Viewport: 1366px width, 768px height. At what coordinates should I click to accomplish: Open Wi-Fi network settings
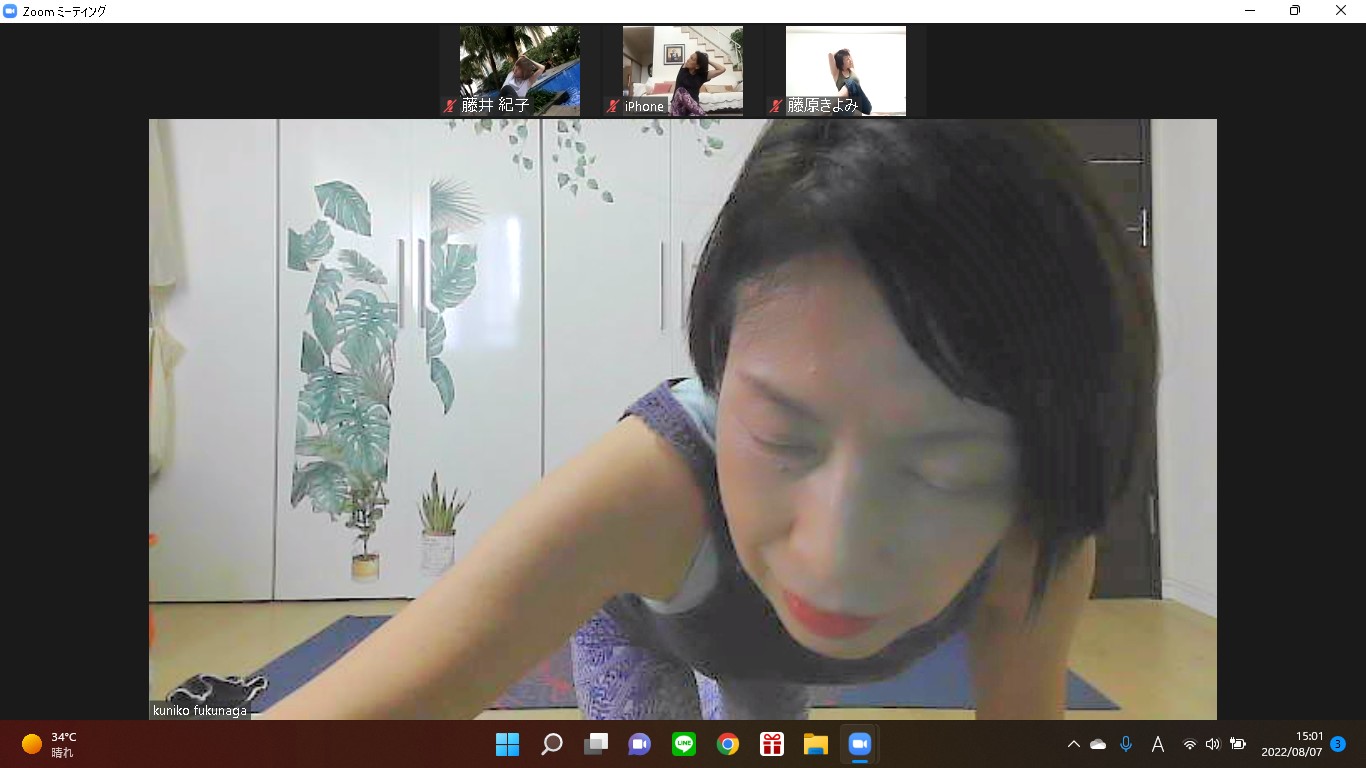click(1189, 744)
